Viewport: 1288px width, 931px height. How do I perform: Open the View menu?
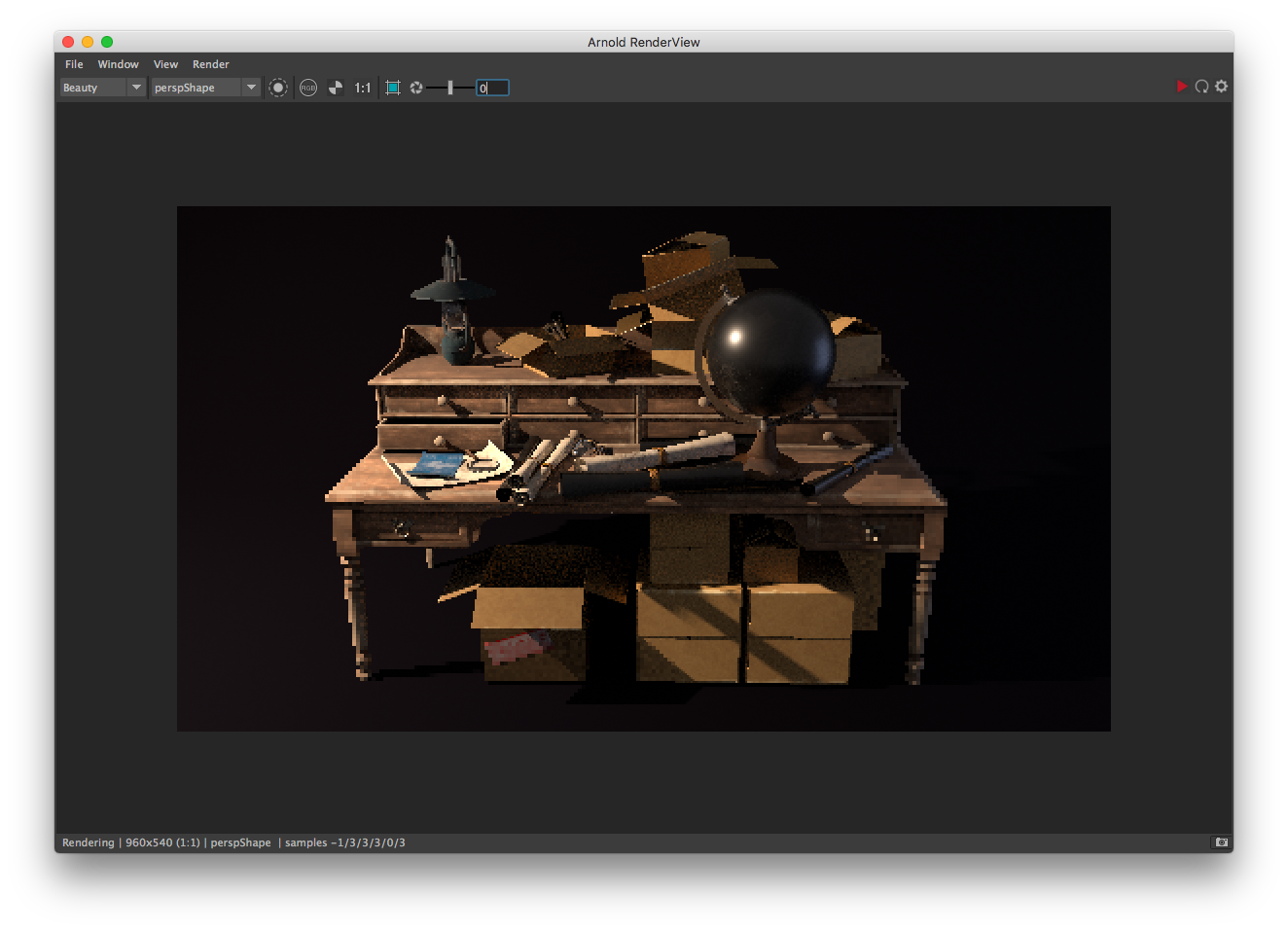click(165, 64)
